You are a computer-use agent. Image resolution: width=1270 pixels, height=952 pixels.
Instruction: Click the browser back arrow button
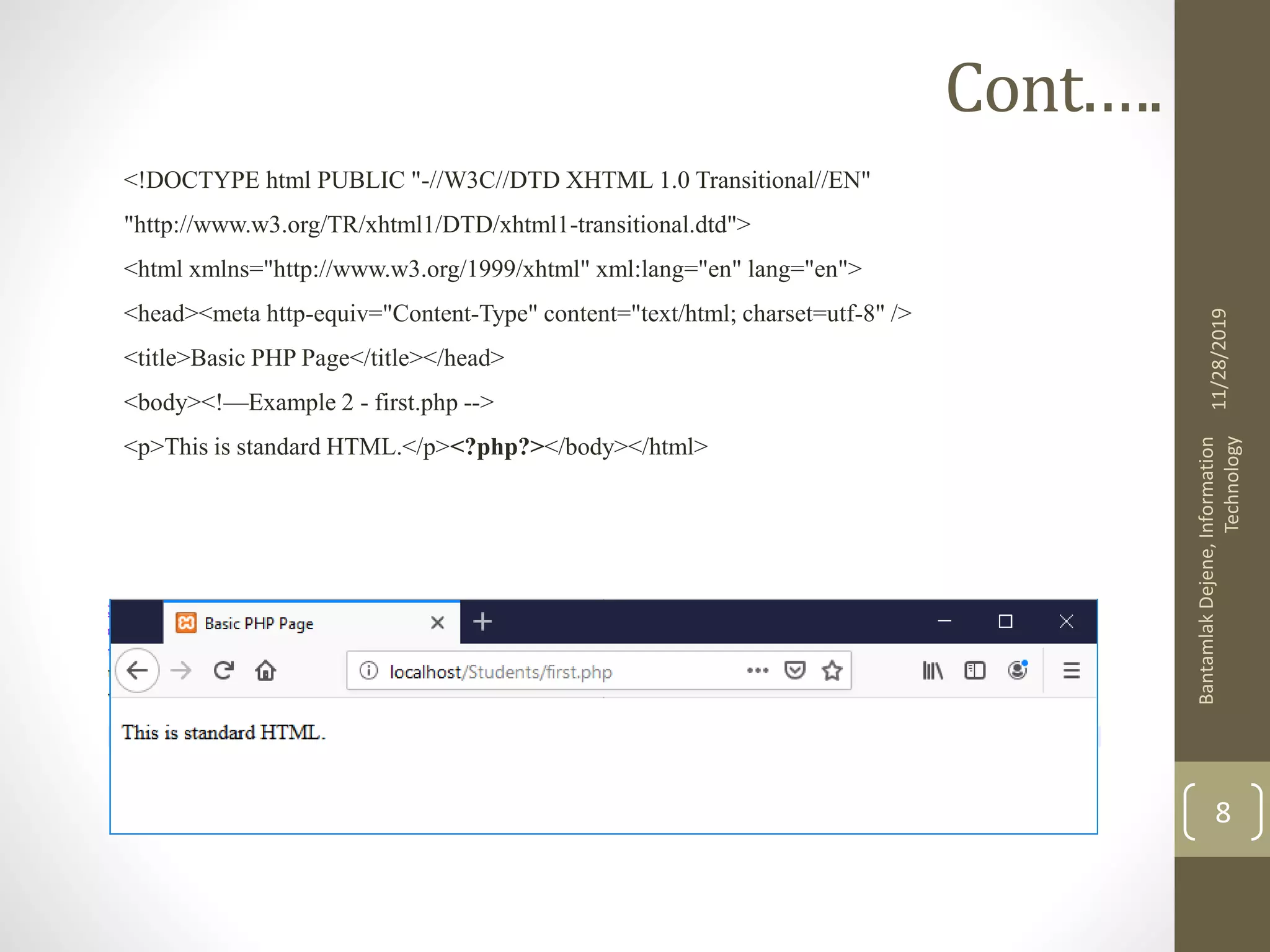point(137,671)
